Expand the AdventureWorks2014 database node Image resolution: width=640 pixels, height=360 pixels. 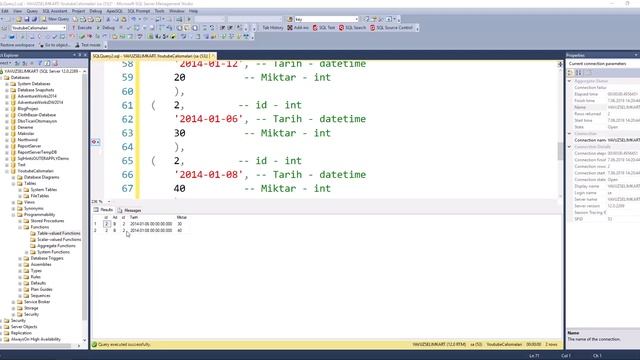(7, 96)
